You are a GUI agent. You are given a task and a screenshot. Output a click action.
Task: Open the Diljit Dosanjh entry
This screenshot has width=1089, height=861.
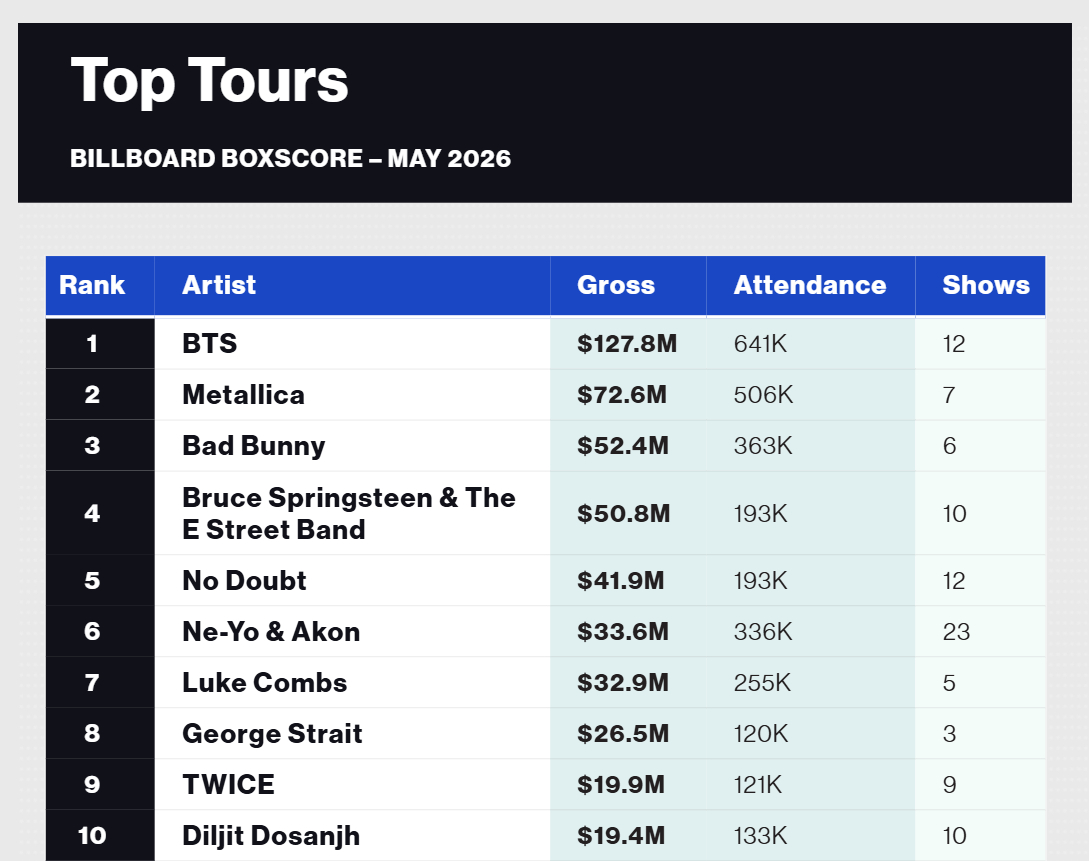point(271,836)
